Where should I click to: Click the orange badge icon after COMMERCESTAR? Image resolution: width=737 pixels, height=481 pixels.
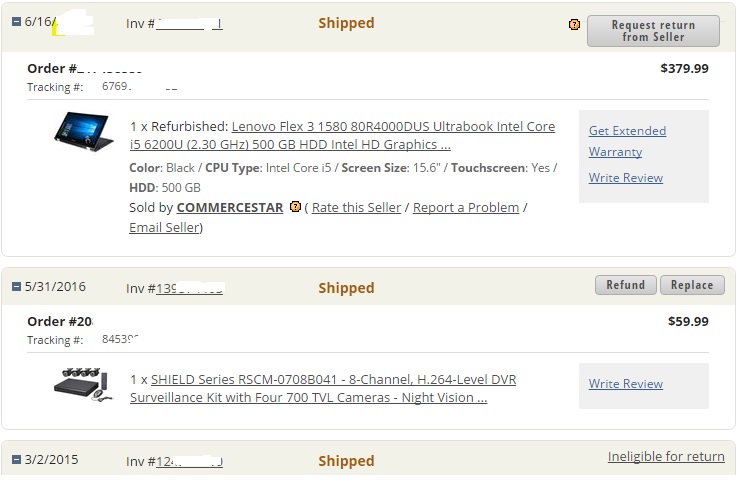point(295,207)
